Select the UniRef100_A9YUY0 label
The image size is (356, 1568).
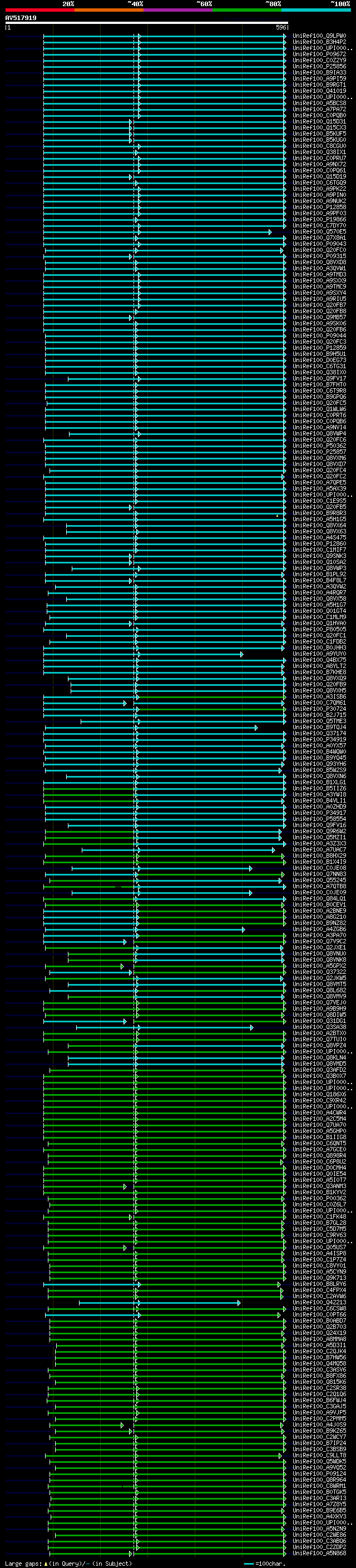pos(319,654)
